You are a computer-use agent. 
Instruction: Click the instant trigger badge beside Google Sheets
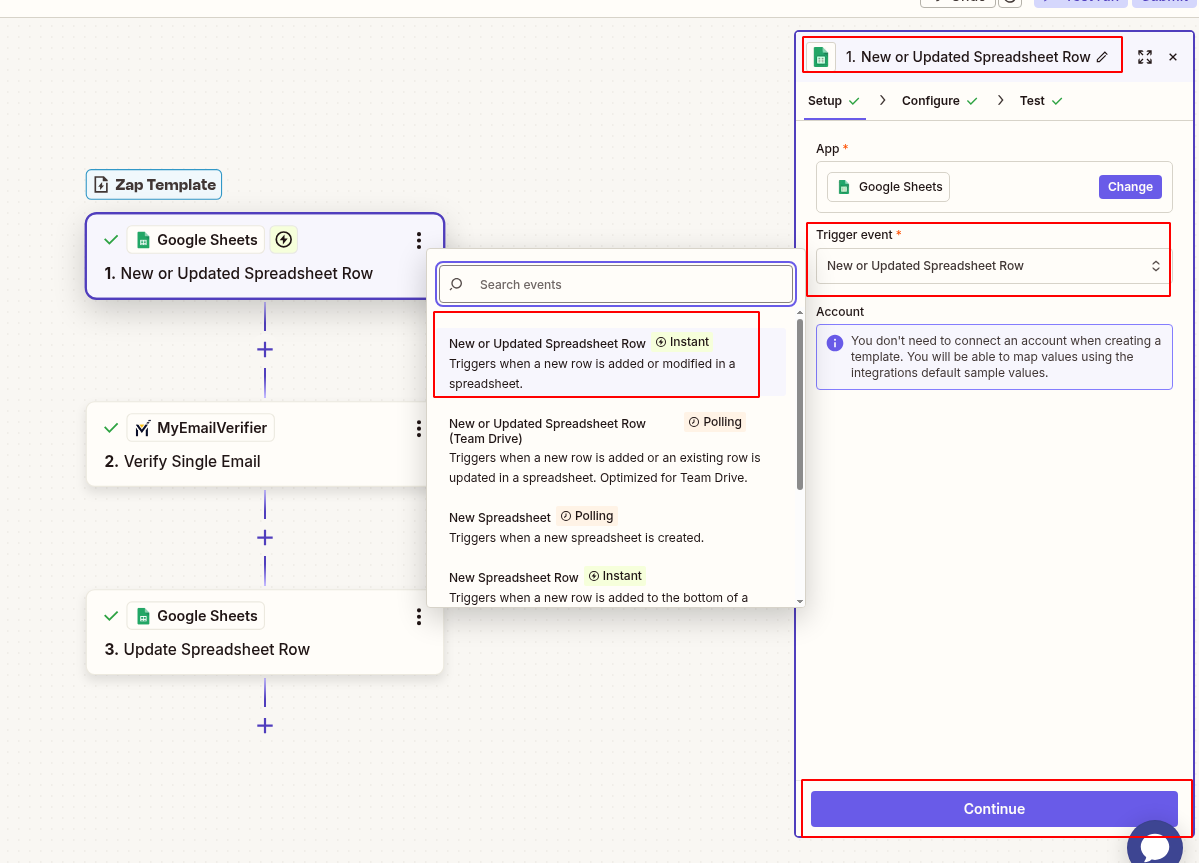coord(283,239)
